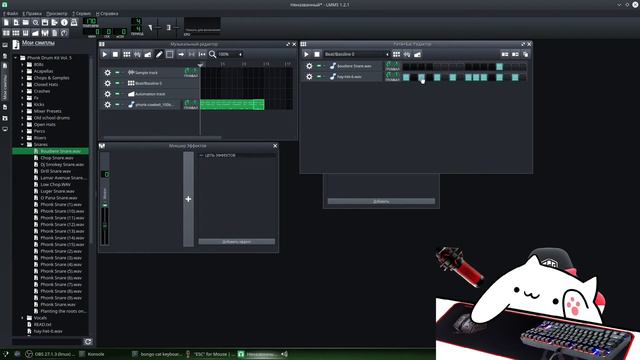This screenshot has width=640, height=360.
Task: Mute Southern Snare.wav beat track
Action: tap(319, 66)
